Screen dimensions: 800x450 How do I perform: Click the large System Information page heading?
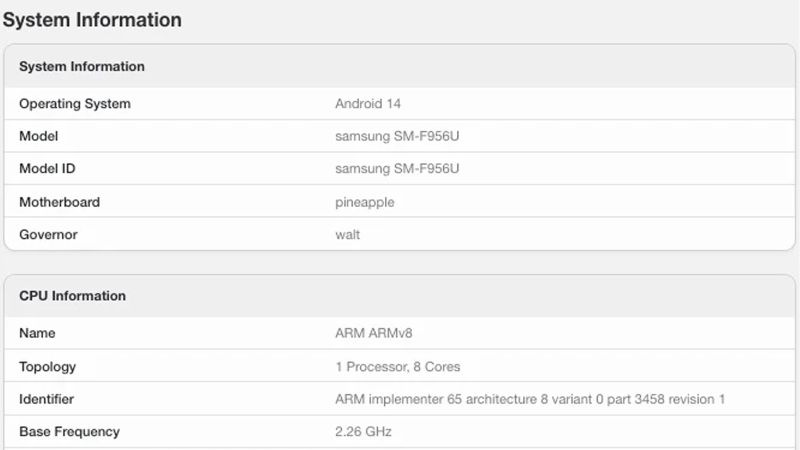point(92,20)
